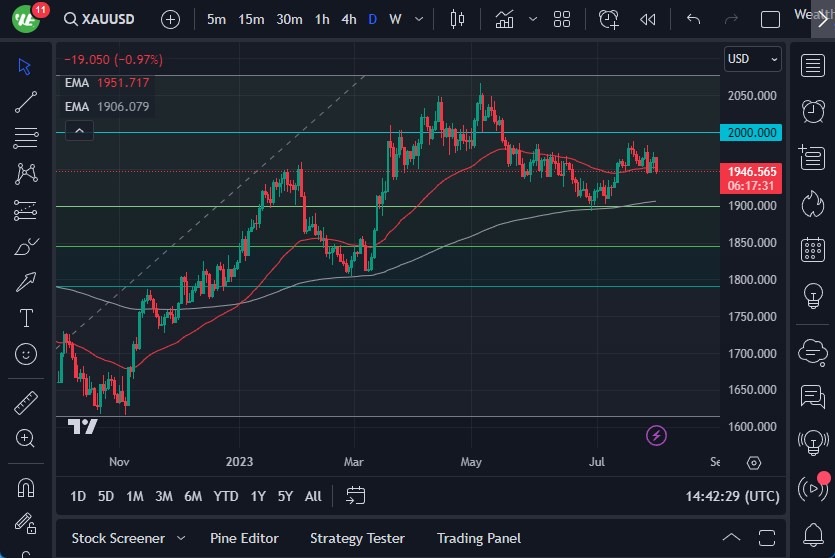Select the trend line drawing tool

[26, 101]
